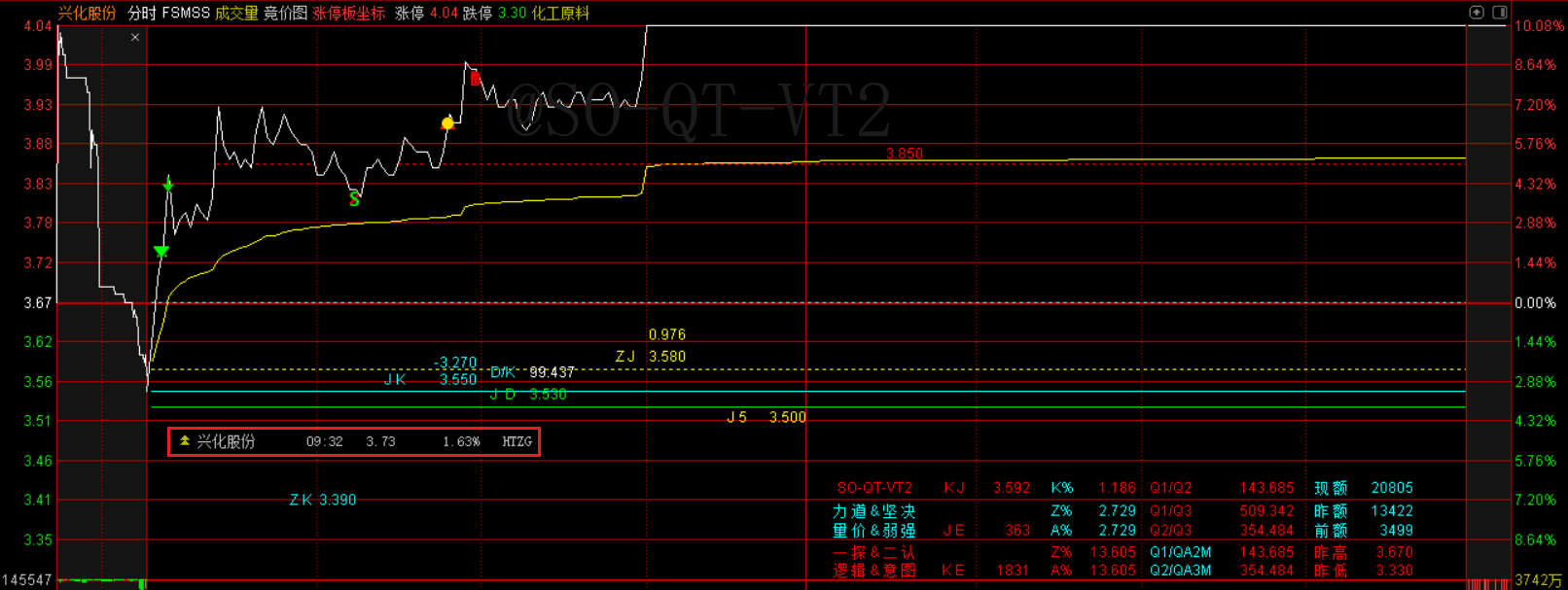
Task: Click the ZJ 3.580 label
Action: [651, 357]
